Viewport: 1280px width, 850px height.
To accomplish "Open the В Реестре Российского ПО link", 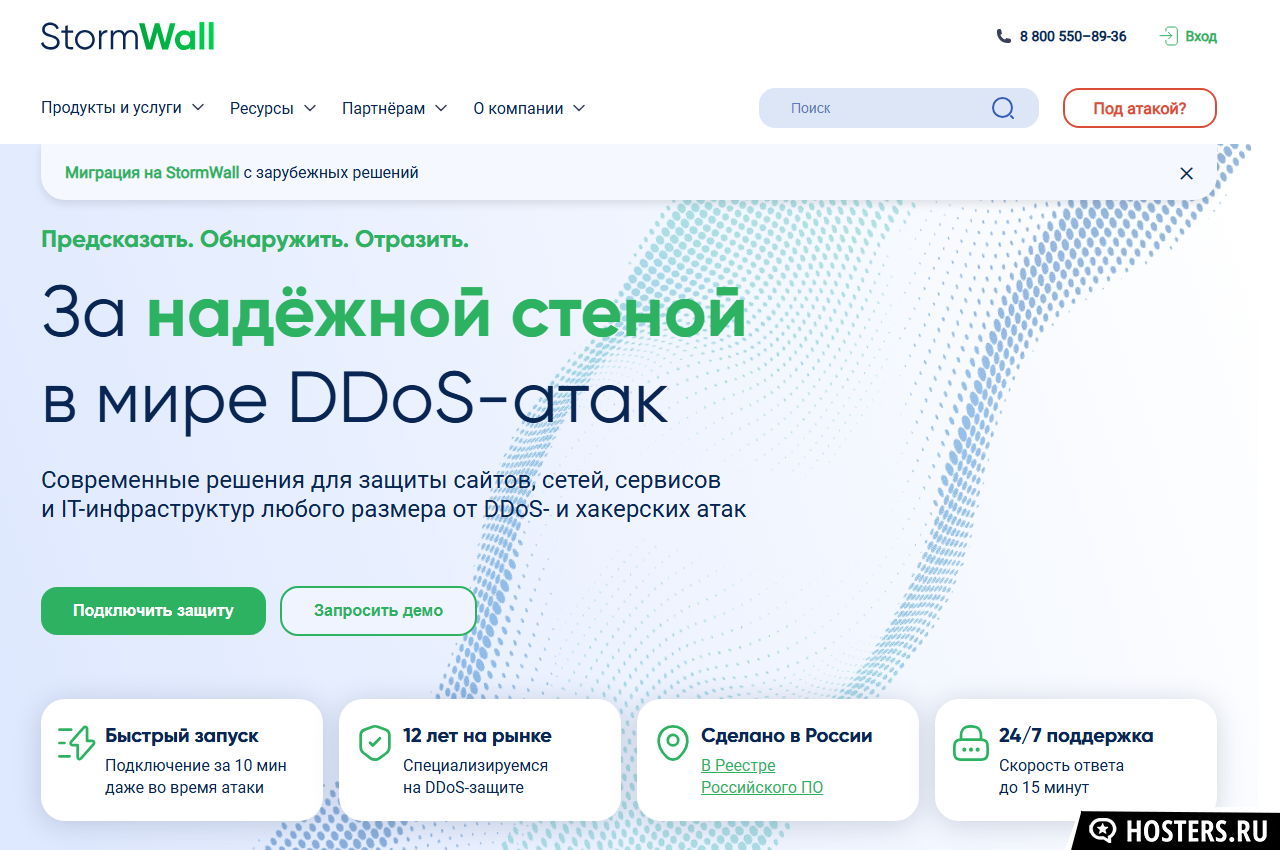I will (762, 776).
